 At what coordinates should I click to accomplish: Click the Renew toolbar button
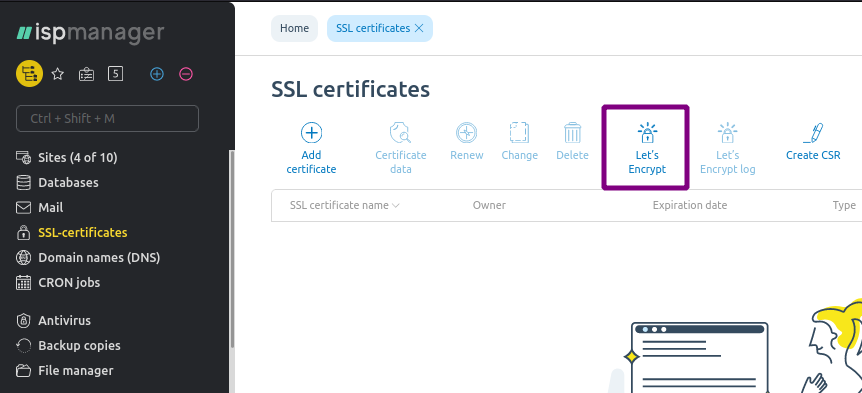pyautogui.click(x=467, y=142)
